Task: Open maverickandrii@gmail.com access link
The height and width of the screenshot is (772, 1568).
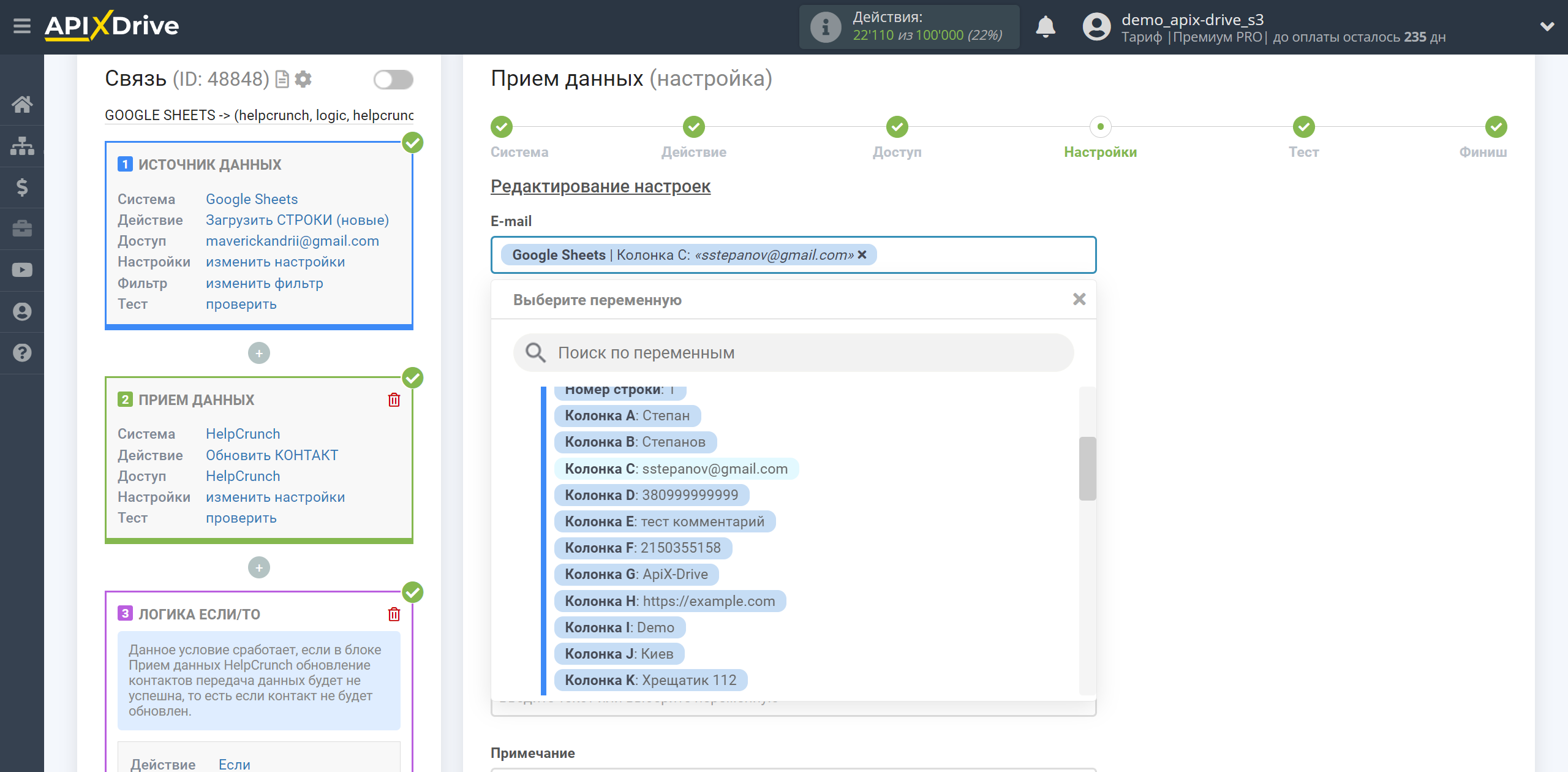Action: [x=292, y=241]
